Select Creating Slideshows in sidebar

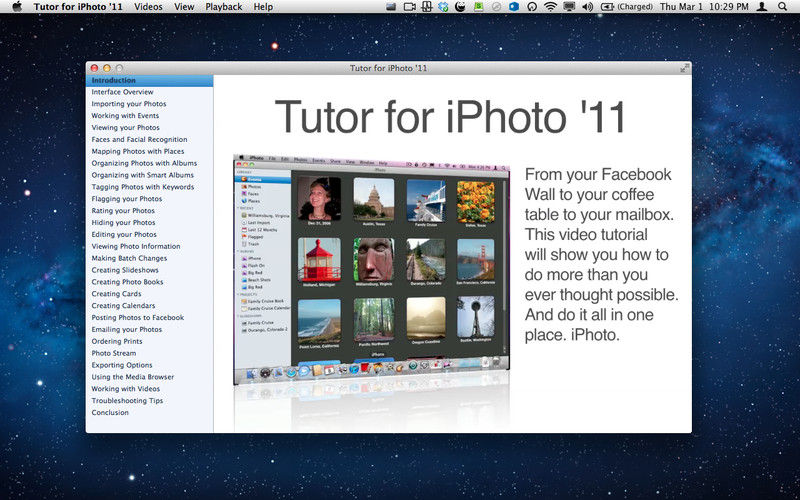tap(125, 270)
